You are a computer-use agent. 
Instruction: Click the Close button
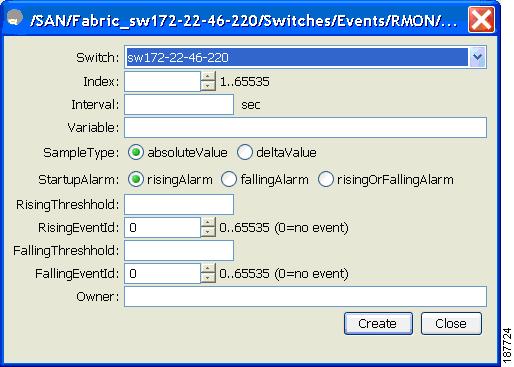point(451,323)
